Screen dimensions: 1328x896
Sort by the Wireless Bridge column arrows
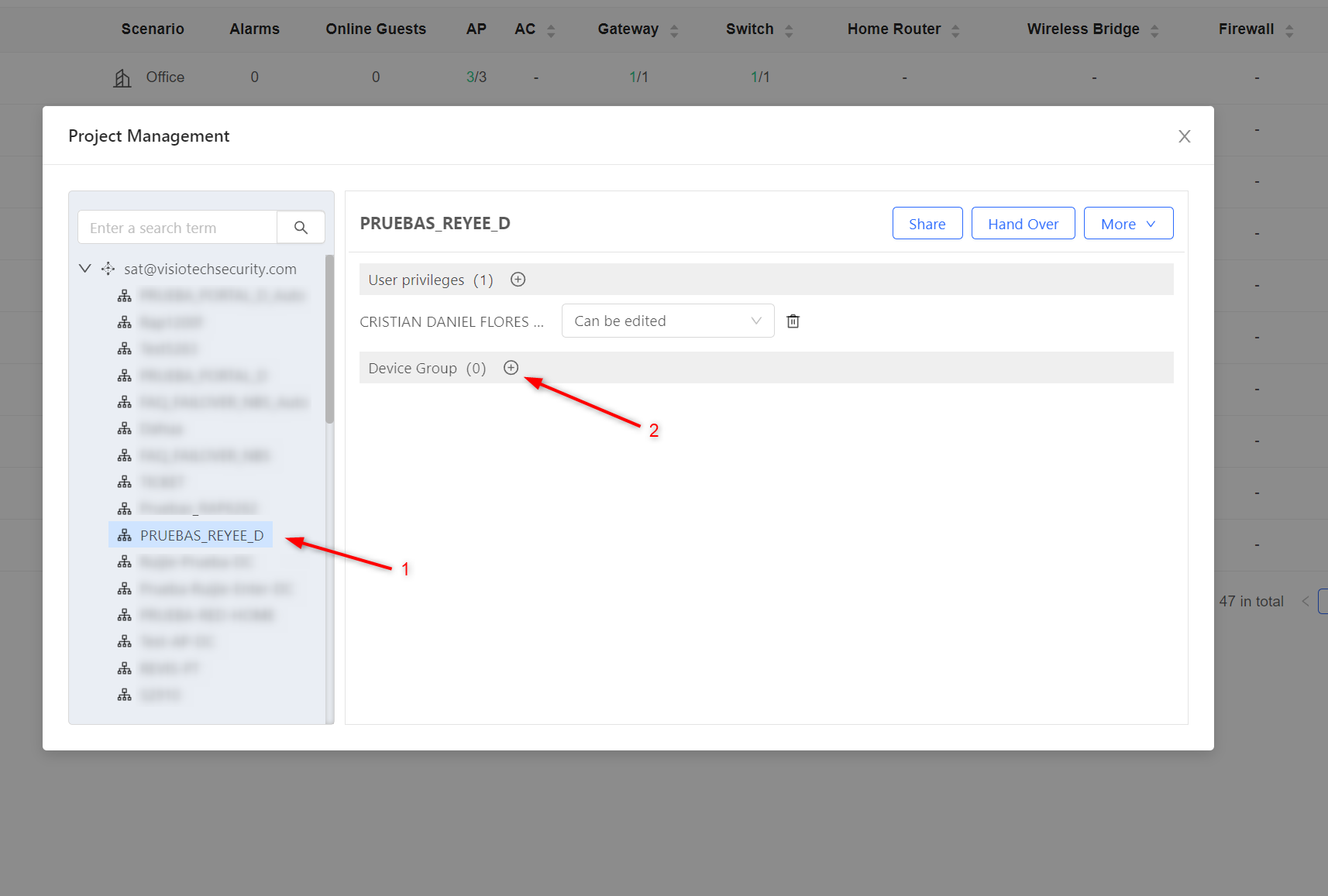(x=1154, y=30)
